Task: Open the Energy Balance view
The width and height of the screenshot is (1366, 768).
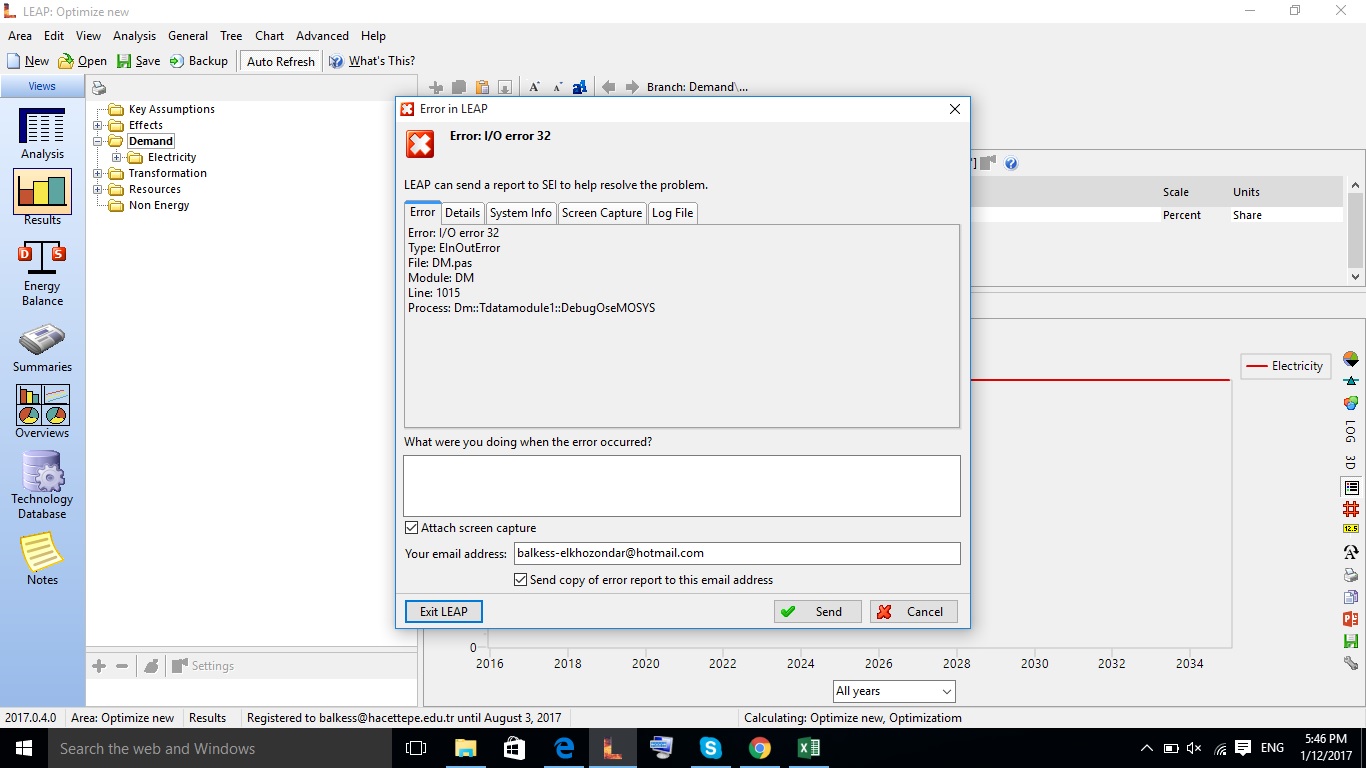Action: tap(42, 273)
